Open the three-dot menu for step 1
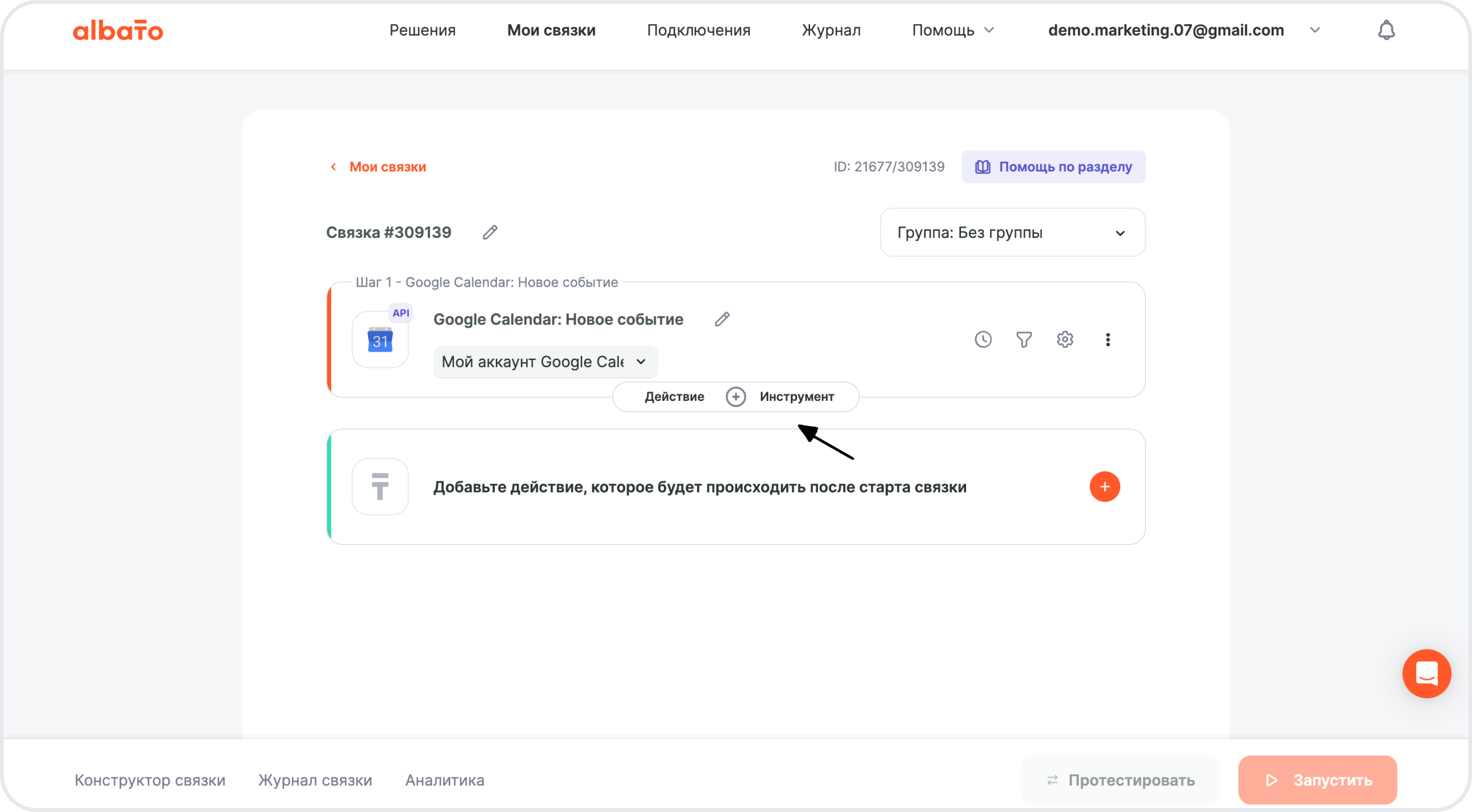Viewport: 1472px width, 812px height. [x=1107, y=340]
